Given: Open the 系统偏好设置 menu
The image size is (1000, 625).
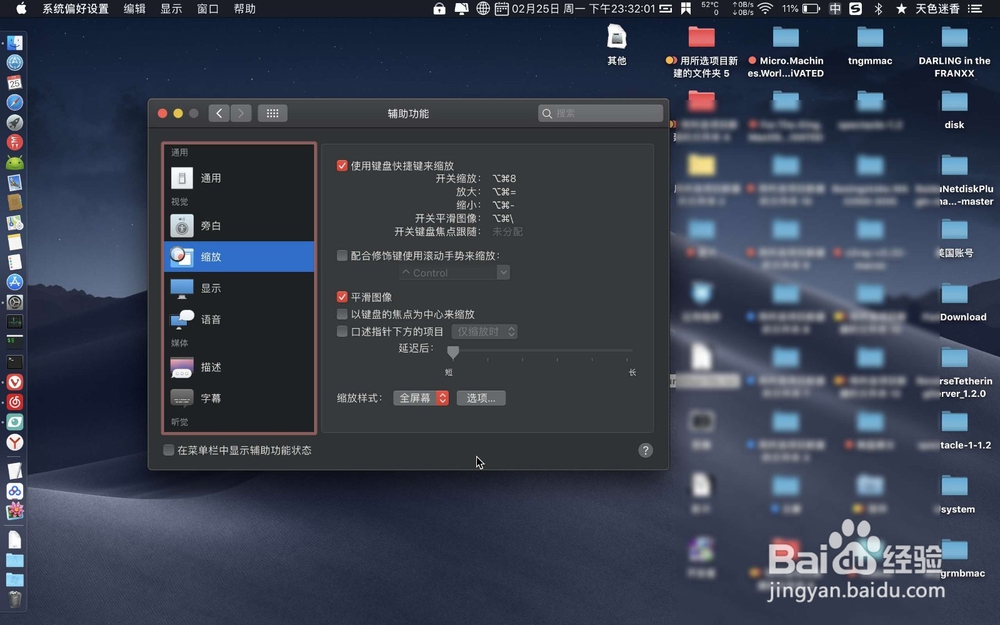Looking at the screenshot, I should pos(75,9).
